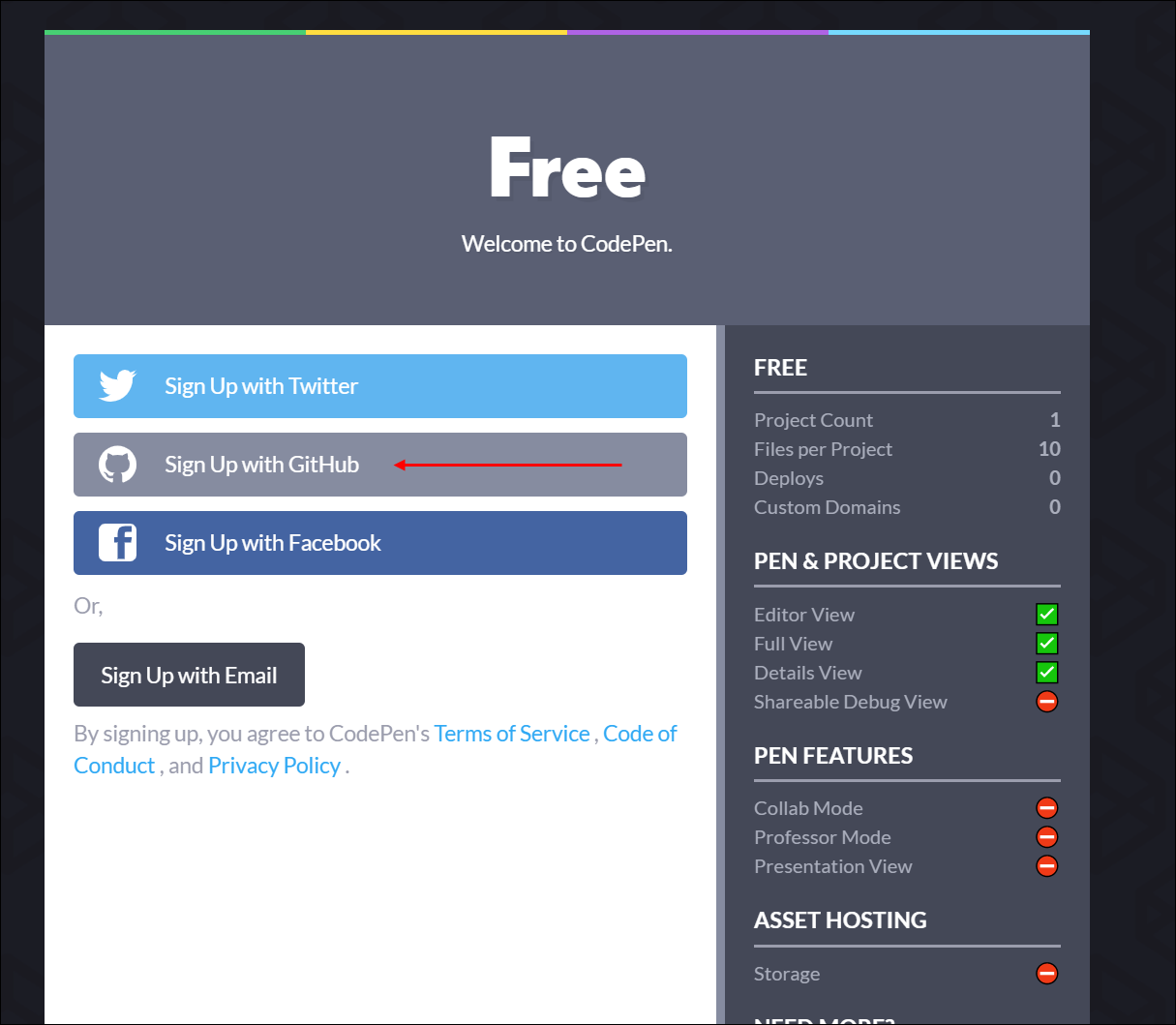Click the 'Files per Project' label
The width and height of the screenshot is (1176, 1025).
pyautogui.click(x=823, y=449)
